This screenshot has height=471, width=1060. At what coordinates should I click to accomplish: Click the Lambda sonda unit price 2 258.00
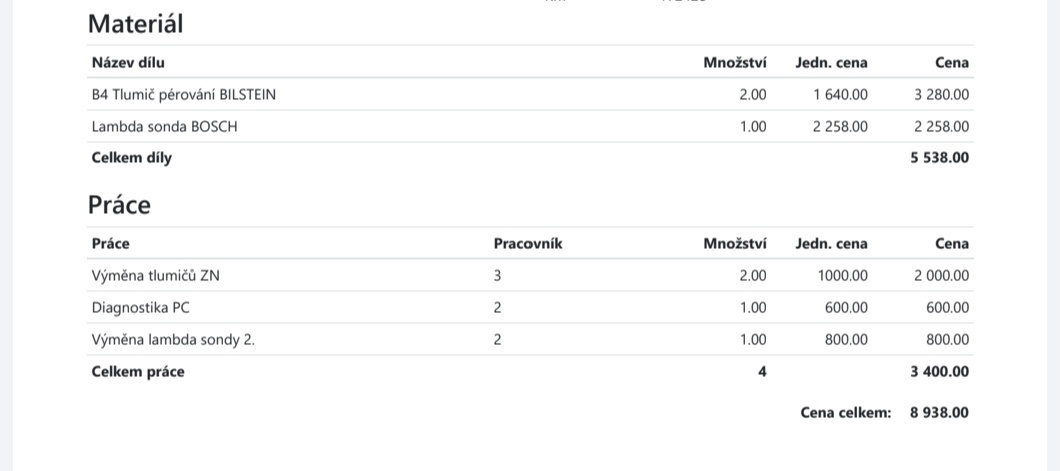coord(840,127)
